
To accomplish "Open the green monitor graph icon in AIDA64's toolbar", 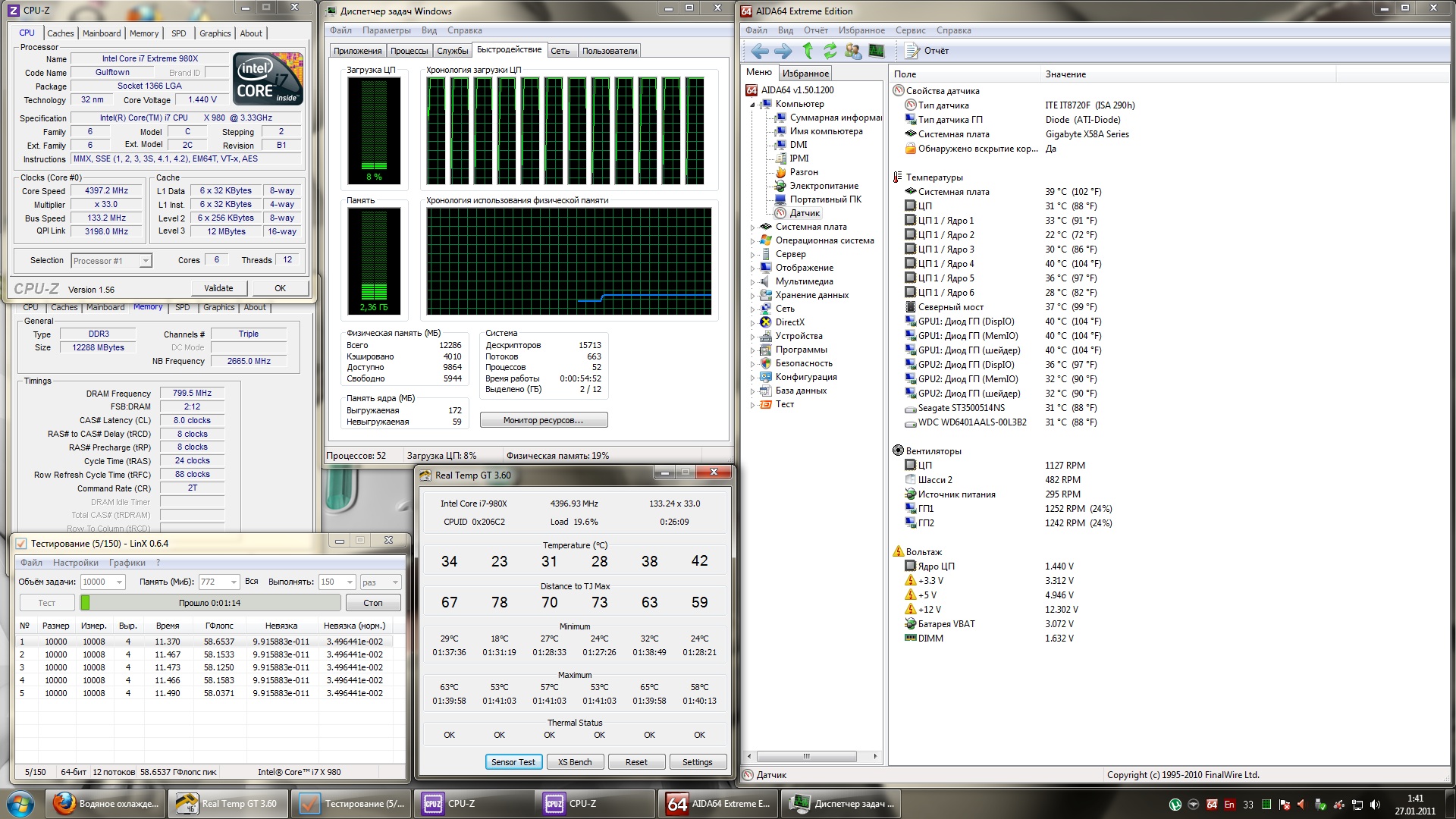I will pos(877,51).
